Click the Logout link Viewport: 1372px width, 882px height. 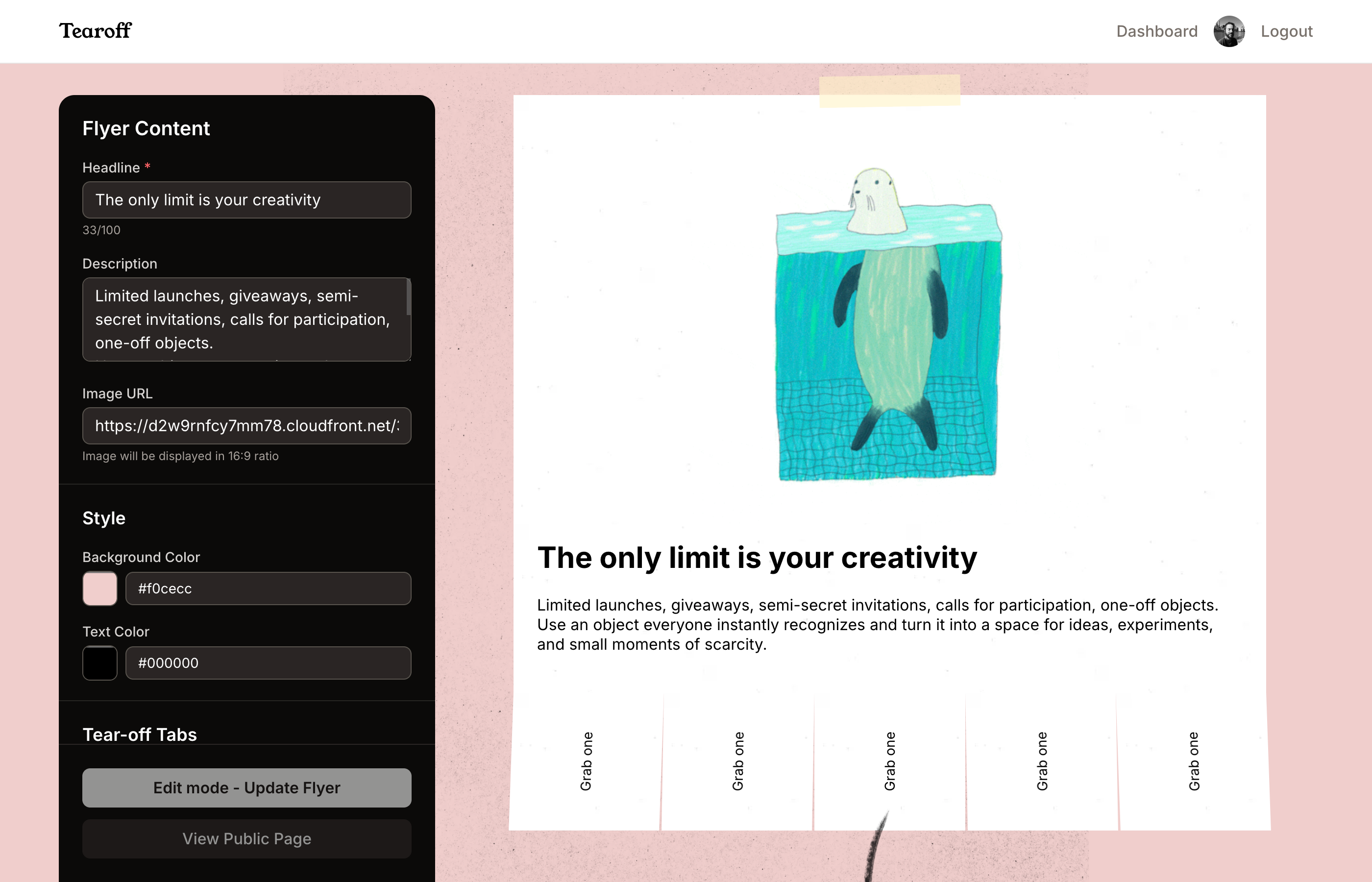click(x=1286, y=31)
